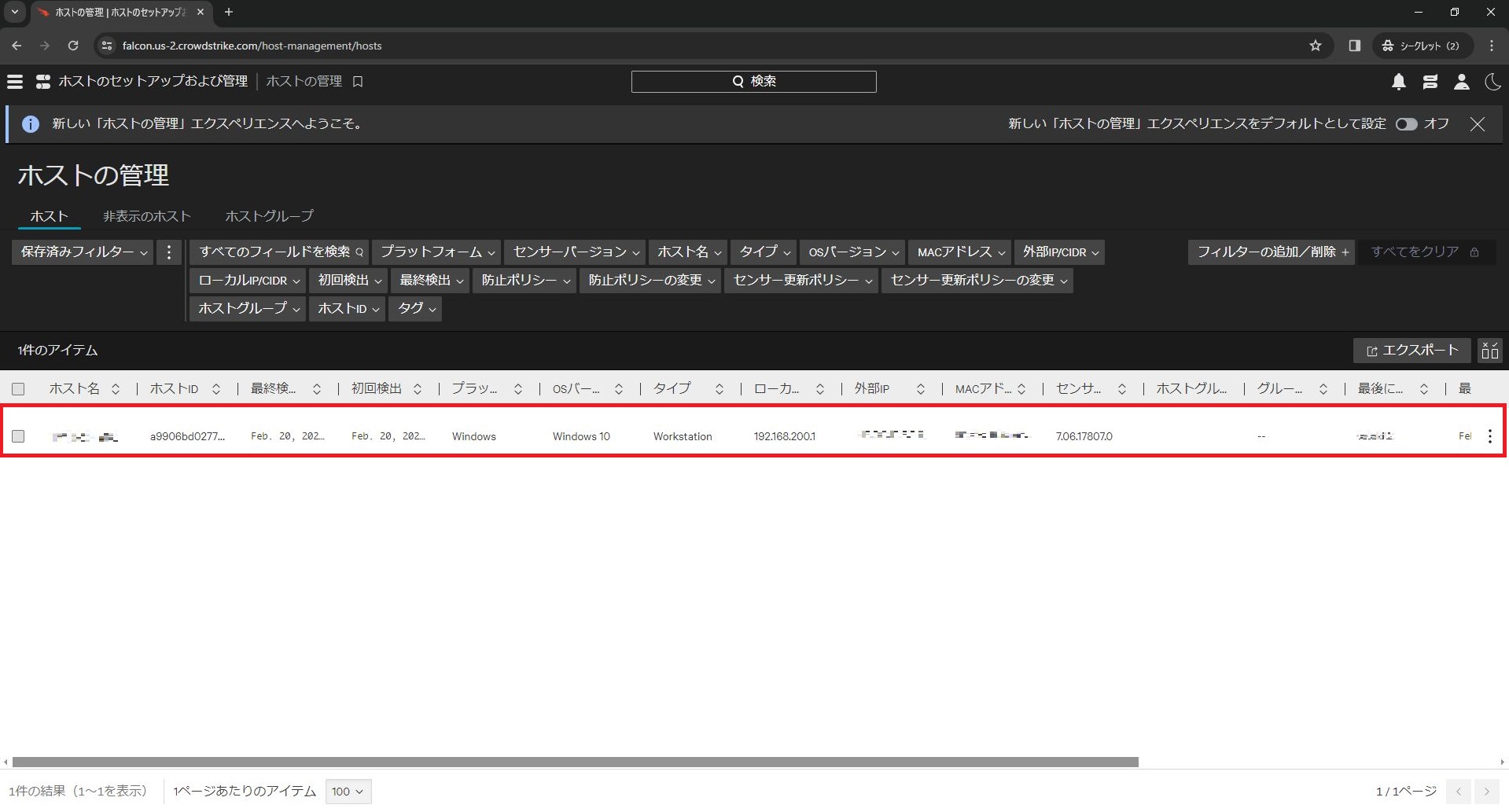
Task: Click inside the 検索 search field
Action: (x=753, y=81)
